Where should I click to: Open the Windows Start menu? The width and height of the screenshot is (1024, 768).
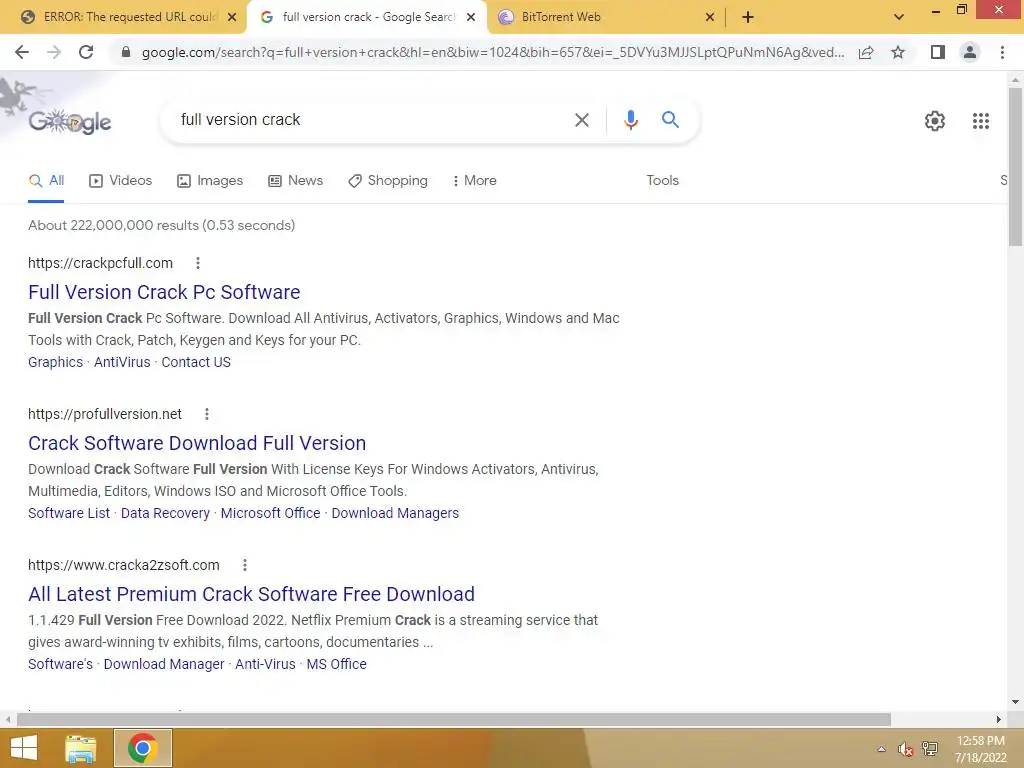click(x=24, y=748)
